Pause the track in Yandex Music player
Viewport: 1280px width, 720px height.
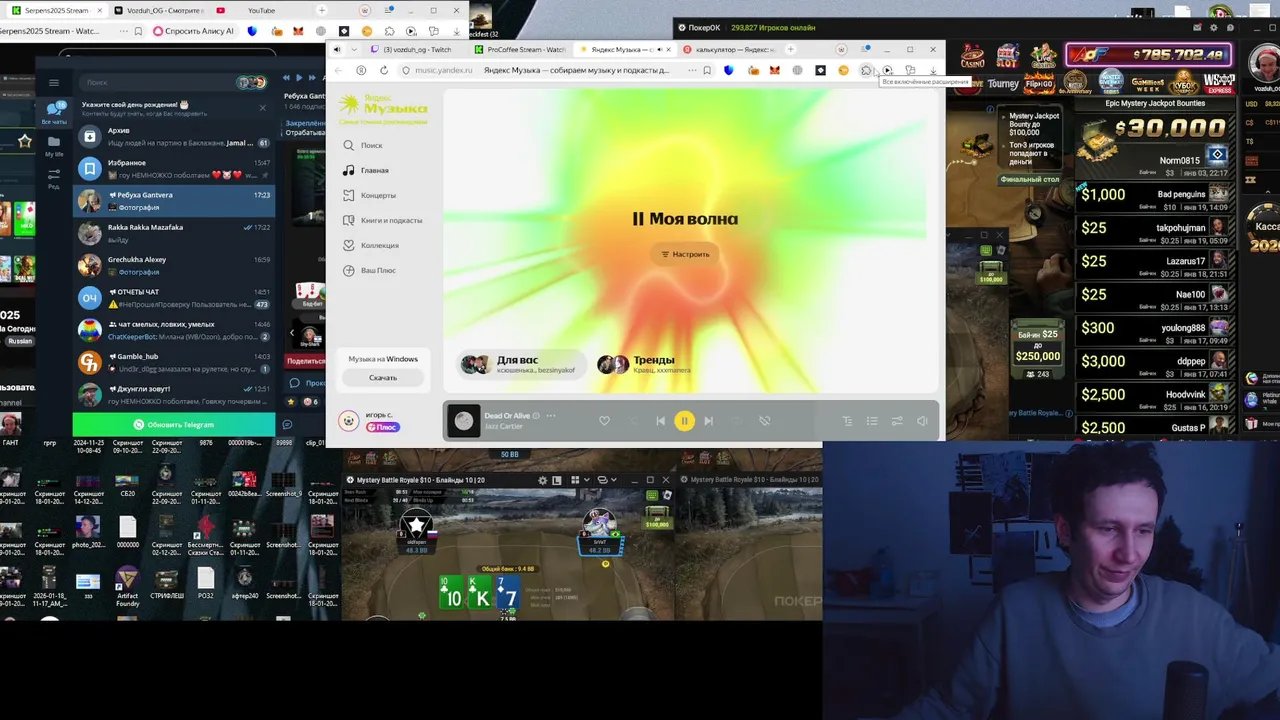pos(684,421)
